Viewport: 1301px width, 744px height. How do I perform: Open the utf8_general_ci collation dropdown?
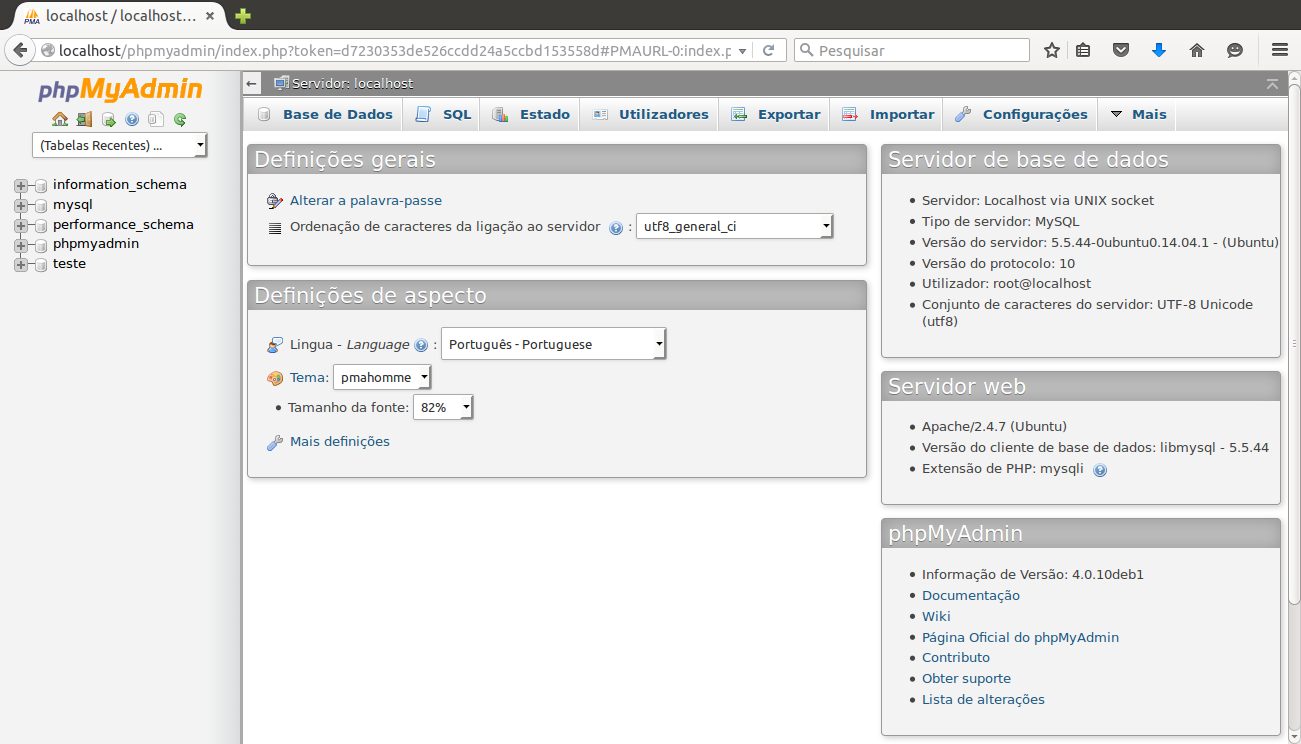point(734,227)
